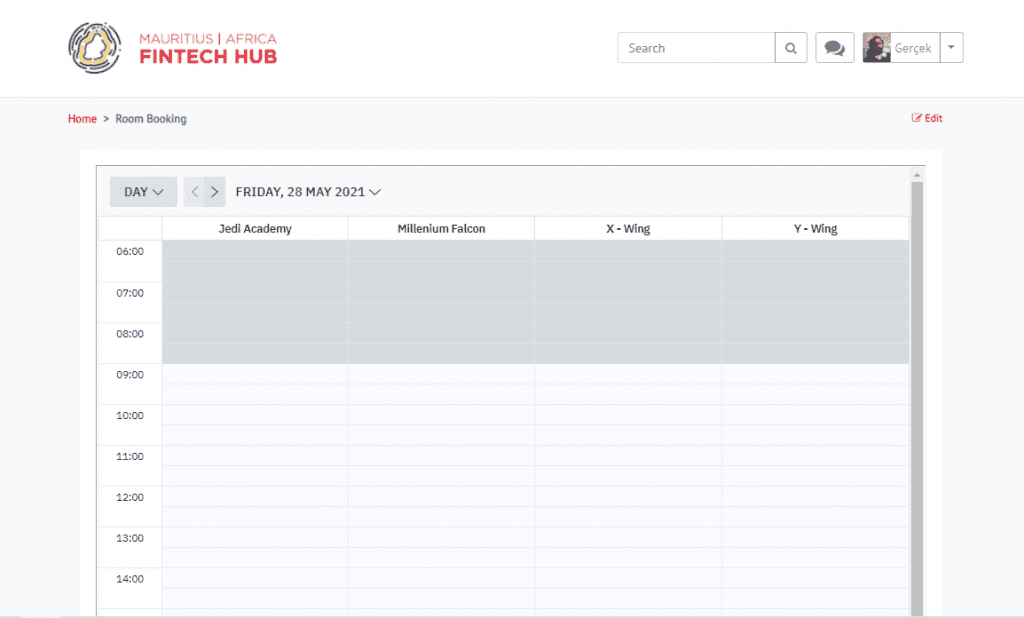Open the DAY view dropdown

click(144, 192)
